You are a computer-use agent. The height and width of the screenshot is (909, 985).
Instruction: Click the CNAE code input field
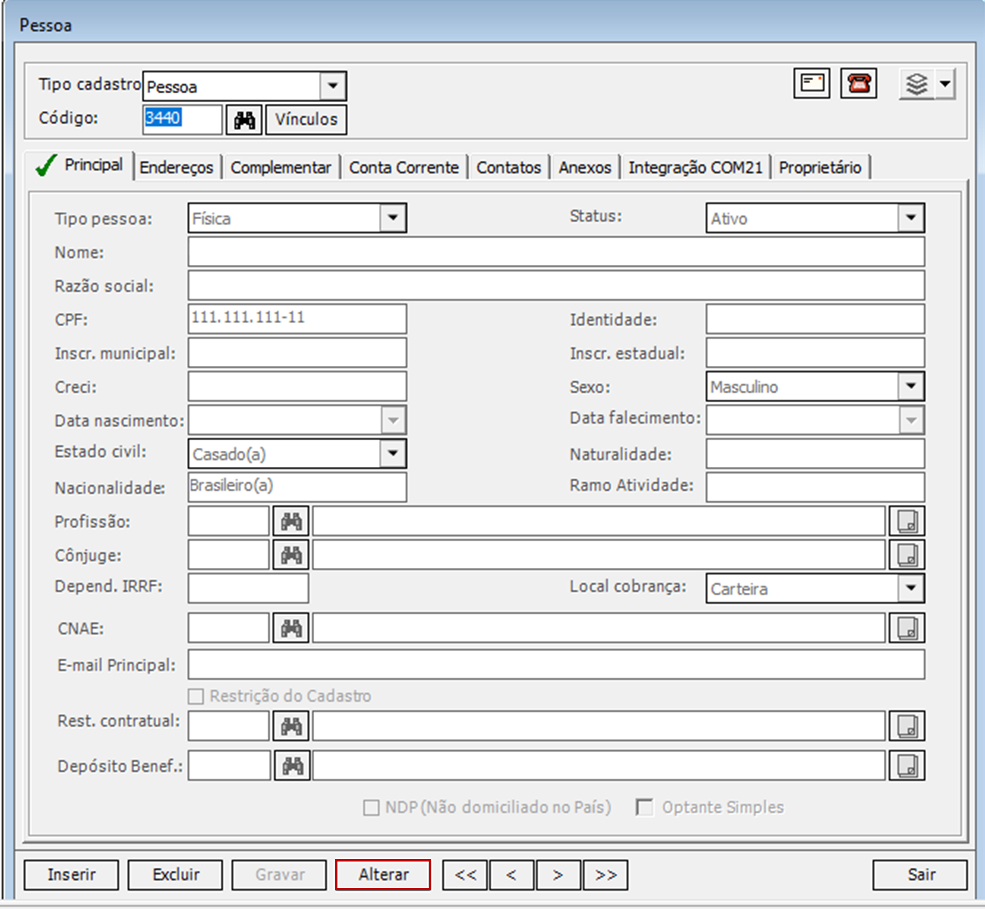coord(229,628)
